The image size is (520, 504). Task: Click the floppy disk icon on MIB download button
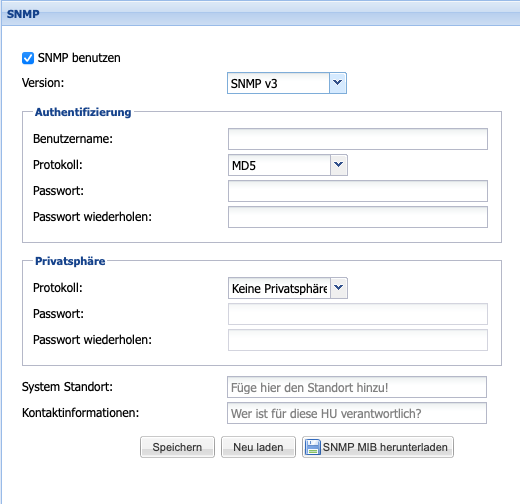coord(313,447)
